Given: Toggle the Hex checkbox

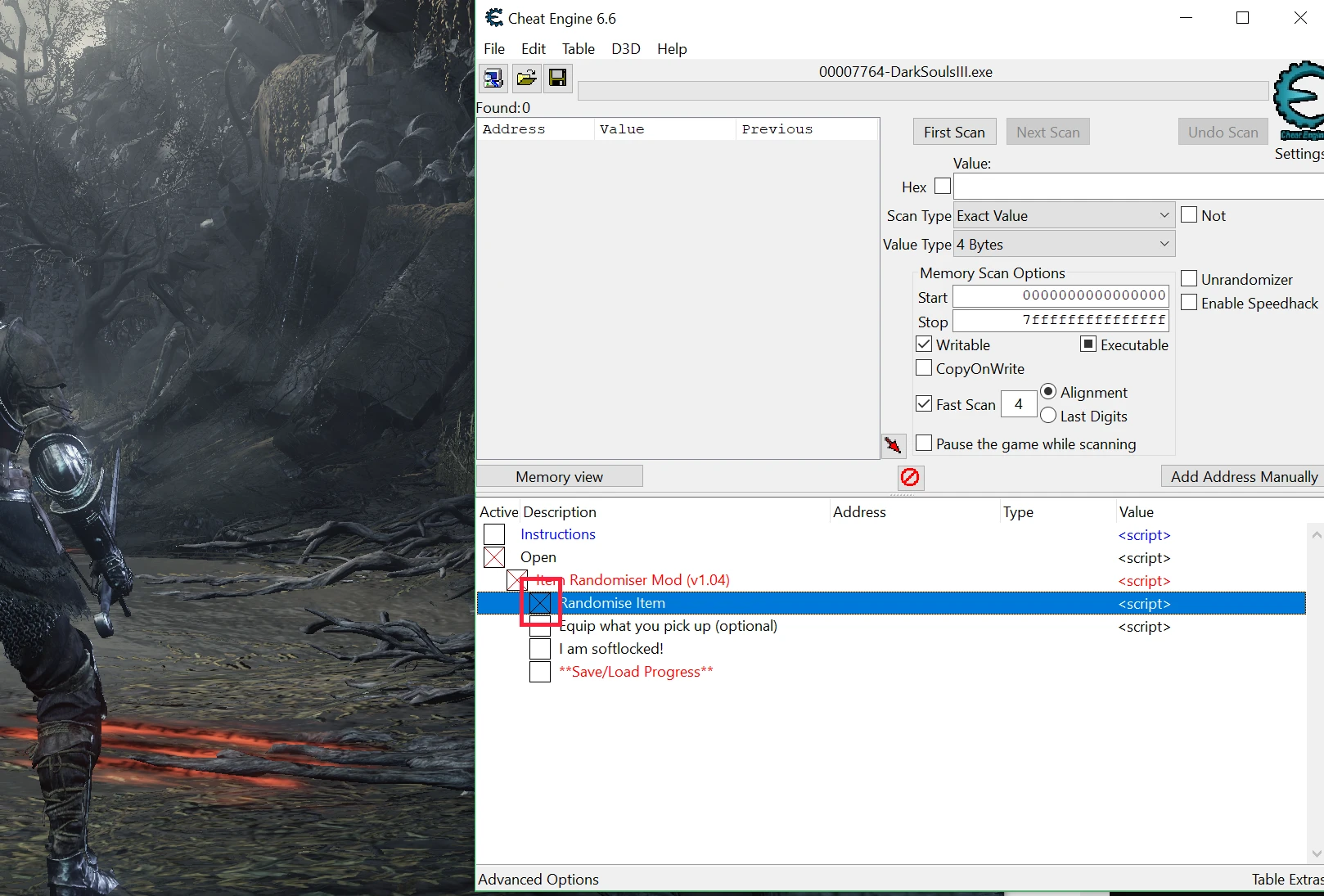Looking at the screenshot, I should [943, 187].
